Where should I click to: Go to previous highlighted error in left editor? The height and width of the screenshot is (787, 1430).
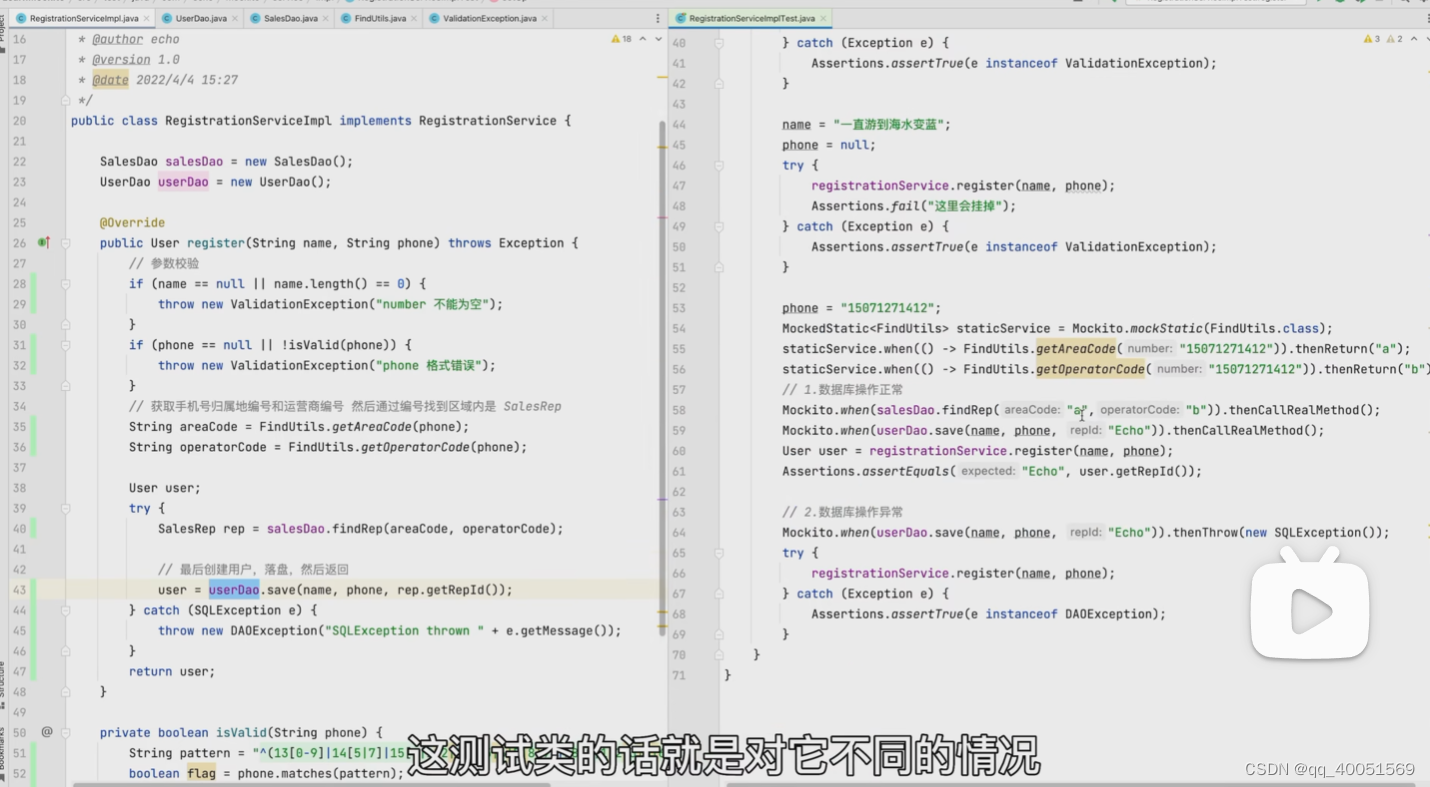(x=643, y=39)
